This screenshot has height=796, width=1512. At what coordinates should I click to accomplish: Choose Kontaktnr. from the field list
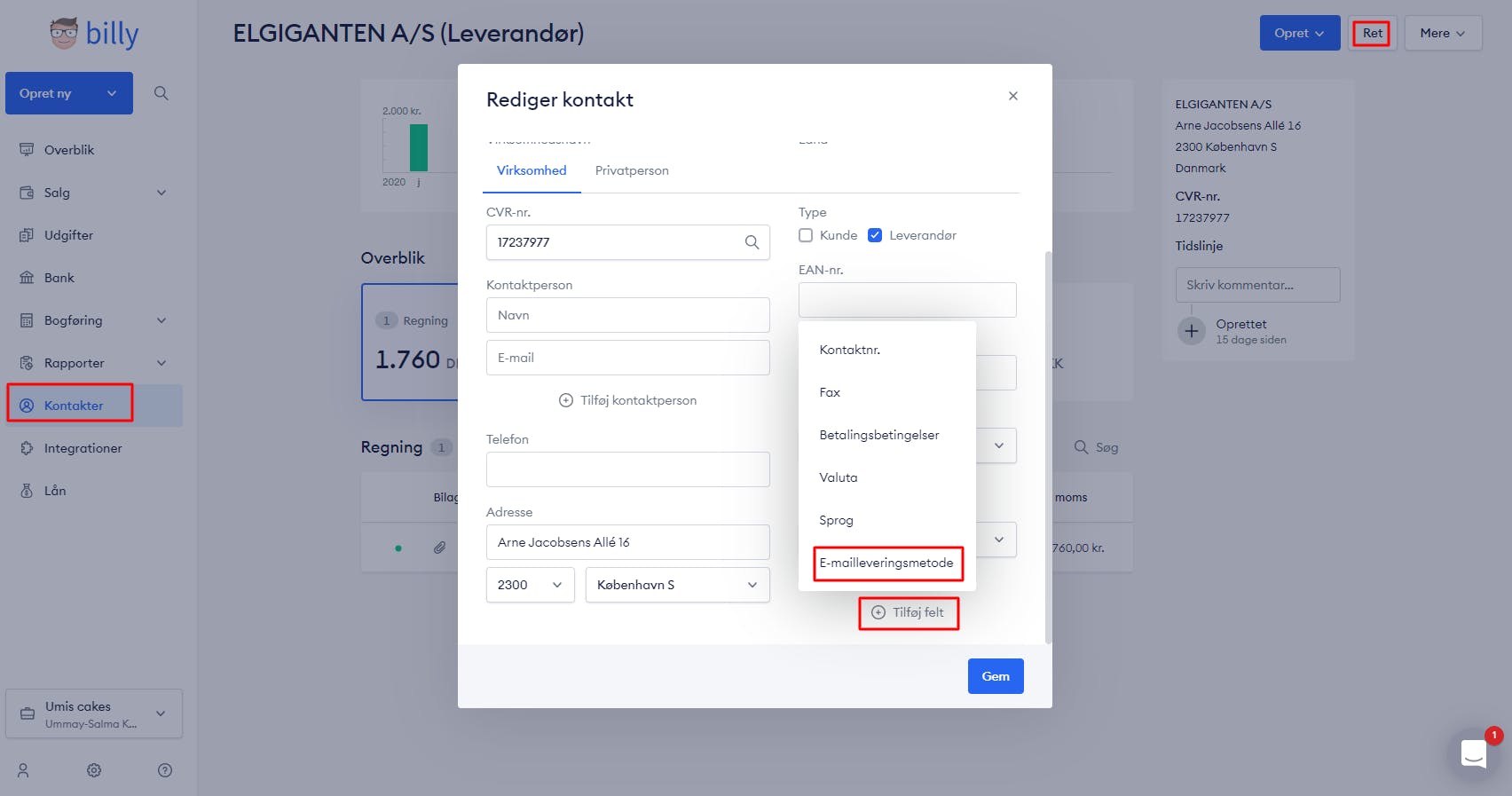coord(887,350)
